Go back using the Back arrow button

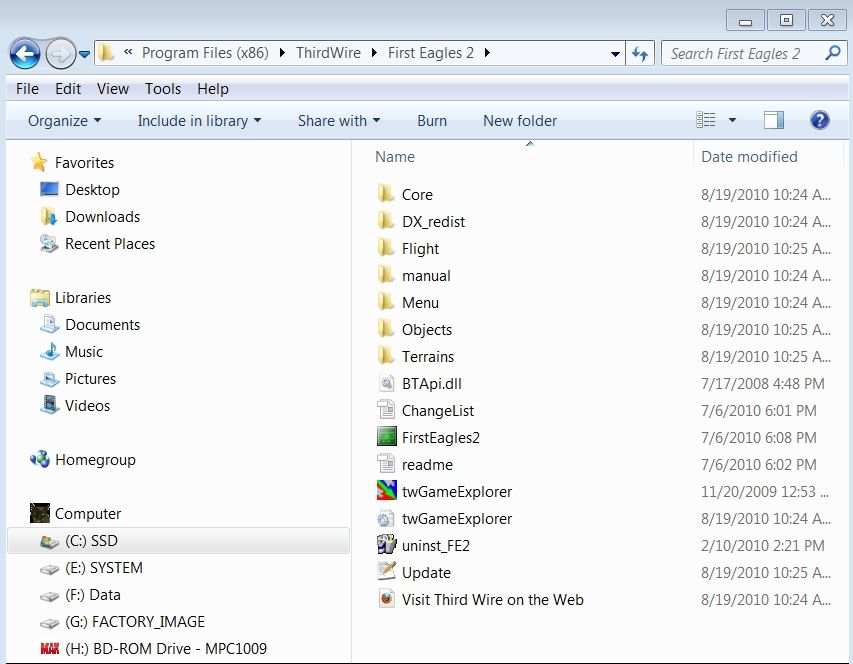click(24, 53)
